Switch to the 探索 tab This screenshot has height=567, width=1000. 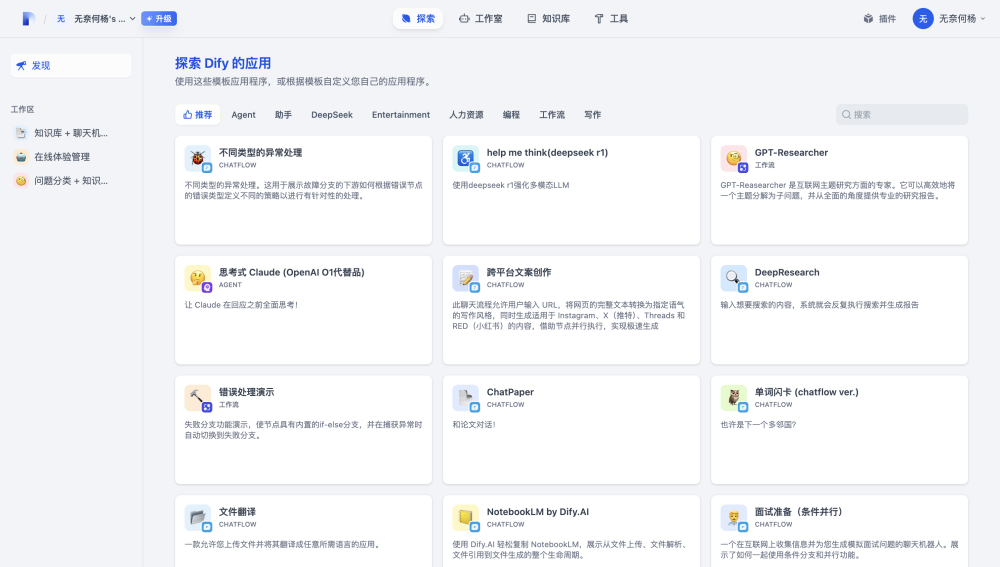418,18
